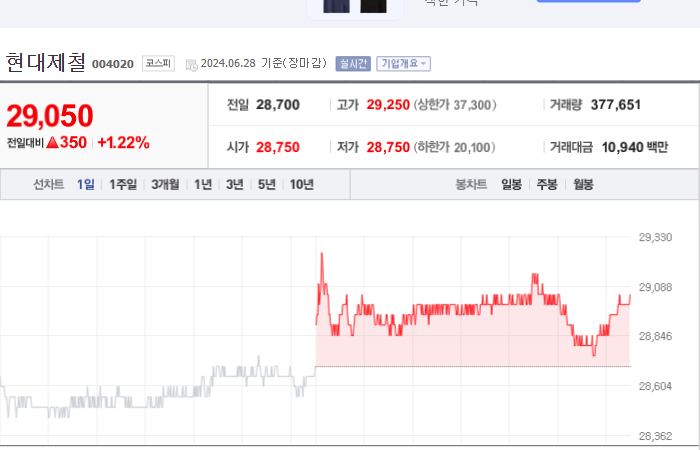Open the 기업개요 company overview dropdown
Image resolution: width=700 pixels, height=450 pixels.
coord(403,63)
